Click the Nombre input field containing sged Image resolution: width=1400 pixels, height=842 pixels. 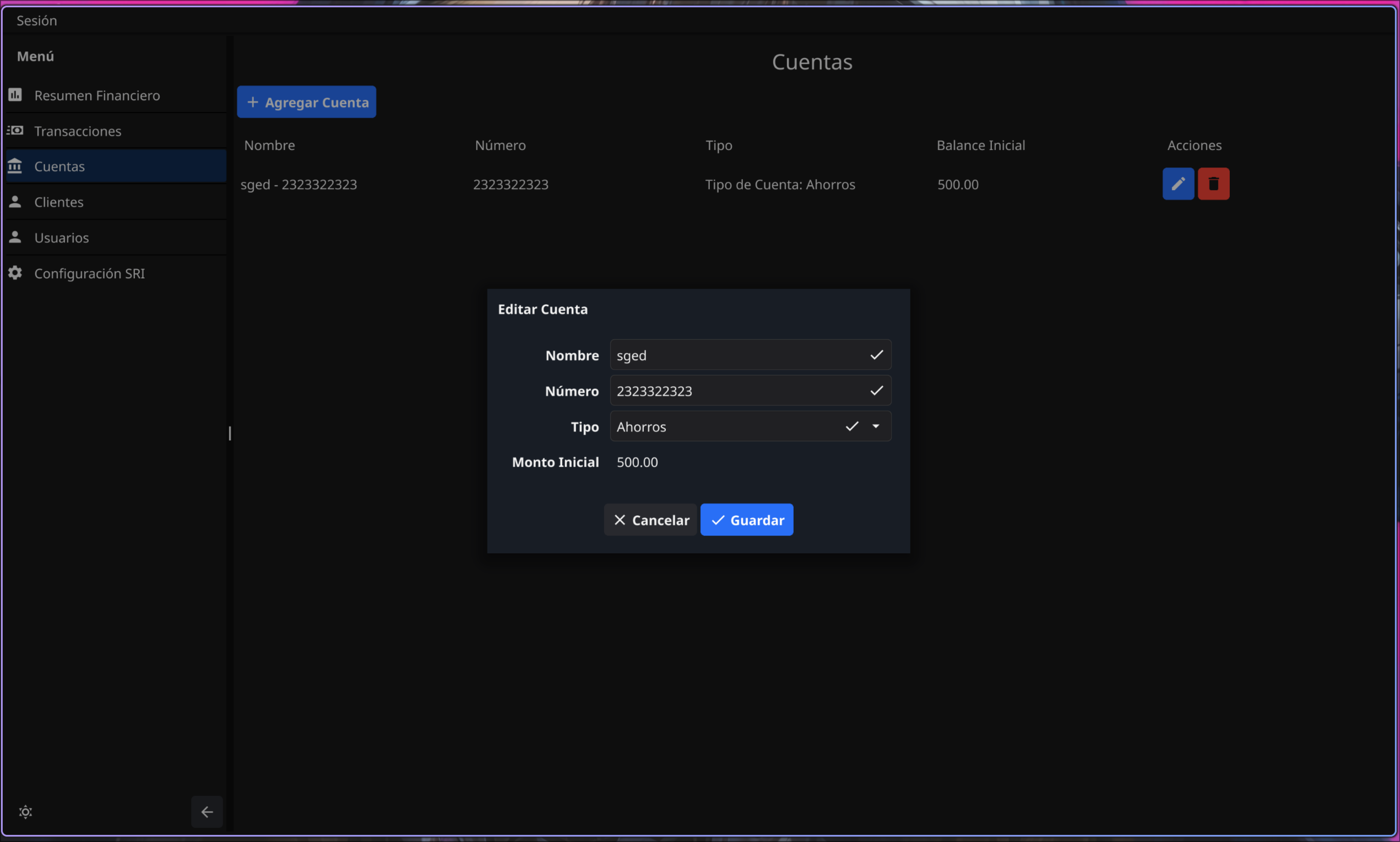(737, 355)
